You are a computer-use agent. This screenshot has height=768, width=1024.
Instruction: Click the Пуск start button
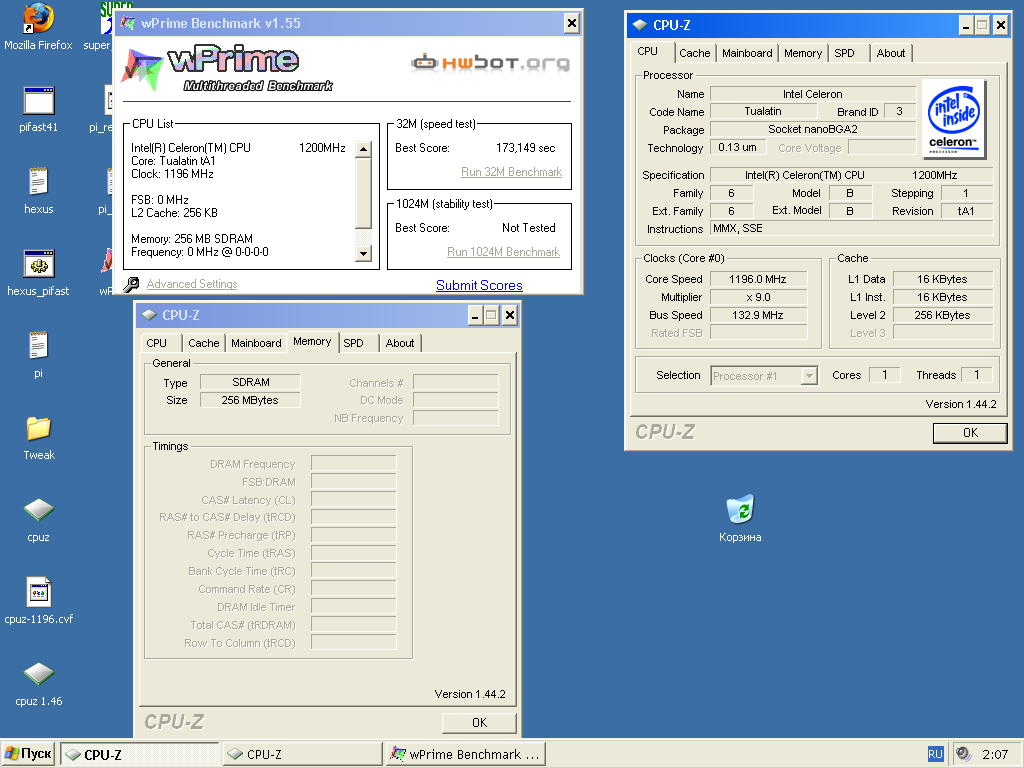(x=29, y=754)
